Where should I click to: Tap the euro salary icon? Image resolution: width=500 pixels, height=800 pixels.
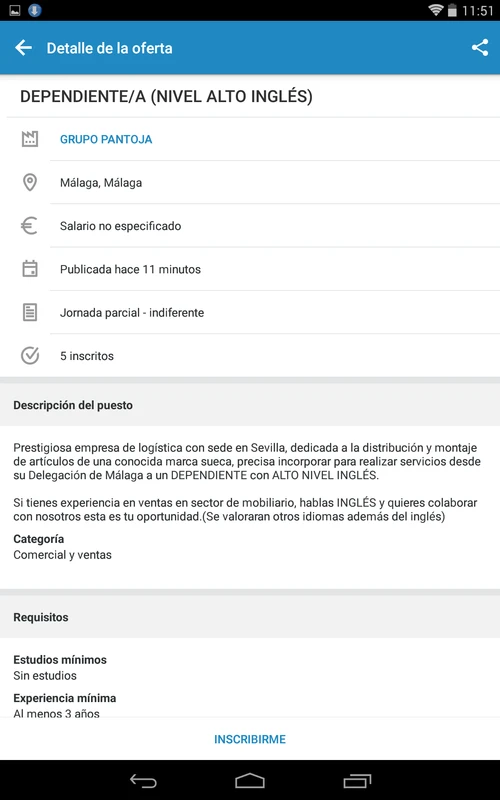(30, 226)
